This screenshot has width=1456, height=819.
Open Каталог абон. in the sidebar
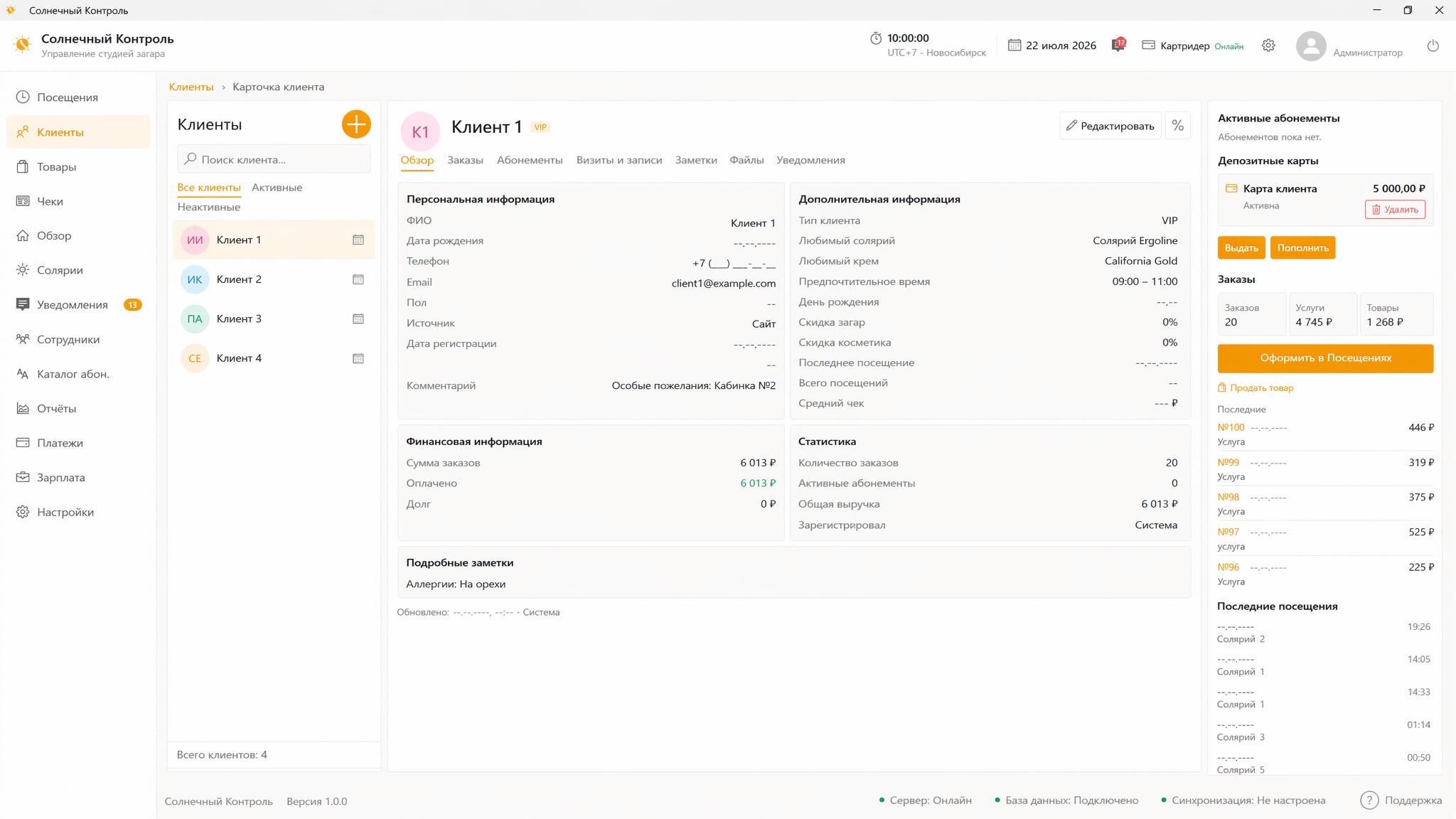78,374
